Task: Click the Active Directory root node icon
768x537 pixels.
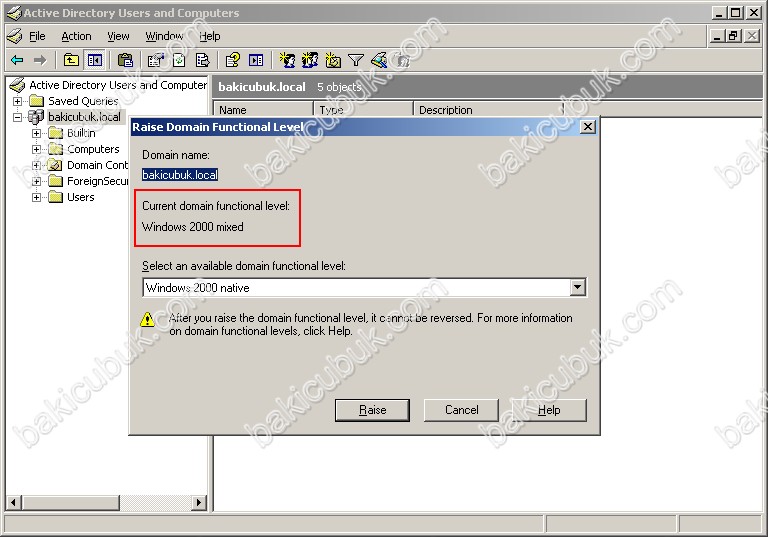Action: pos(17,85)
